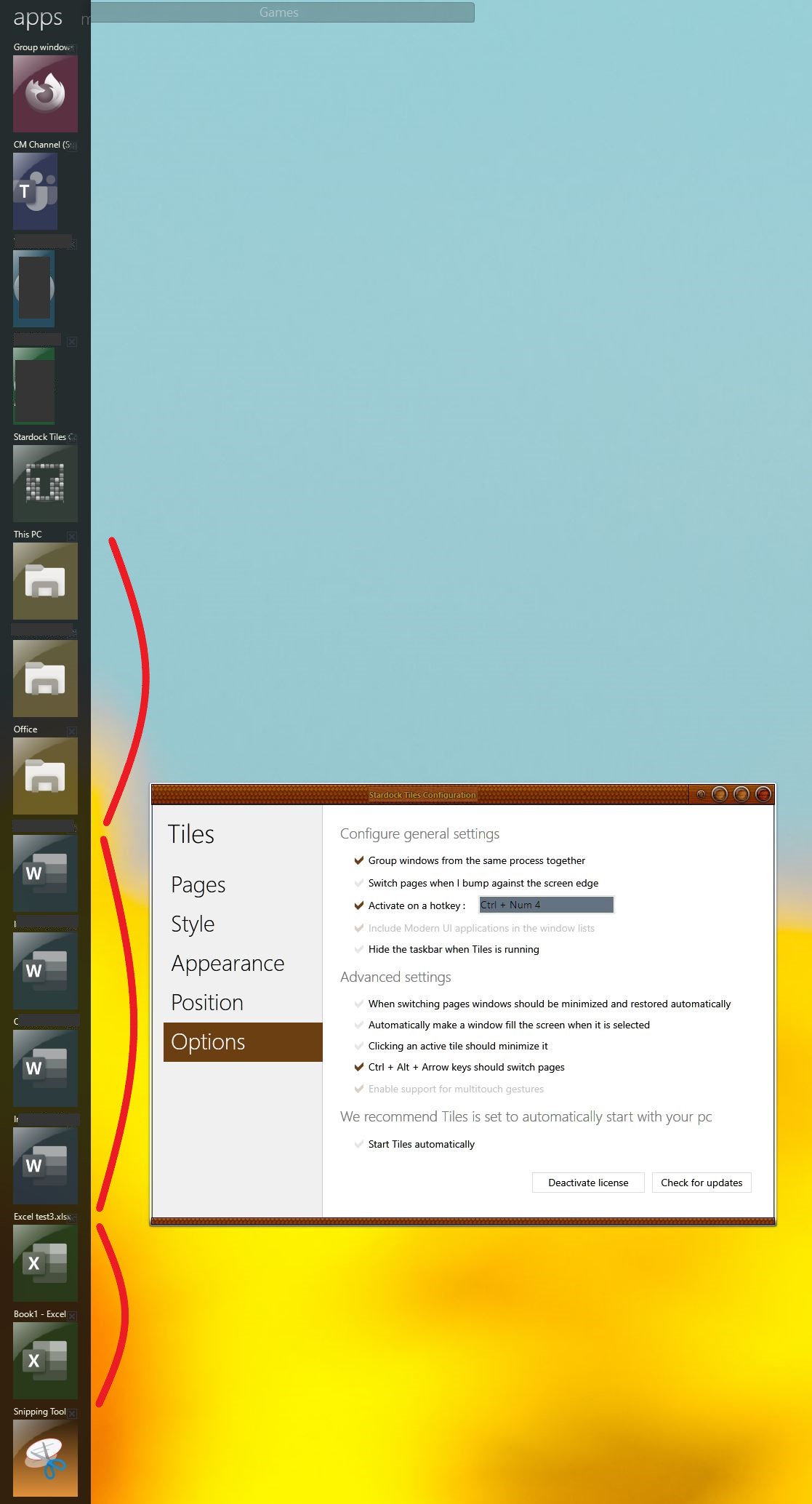Uncheck Group windows from same process together
This screenshot has width=812, height=1504.
tap(358, 860)
